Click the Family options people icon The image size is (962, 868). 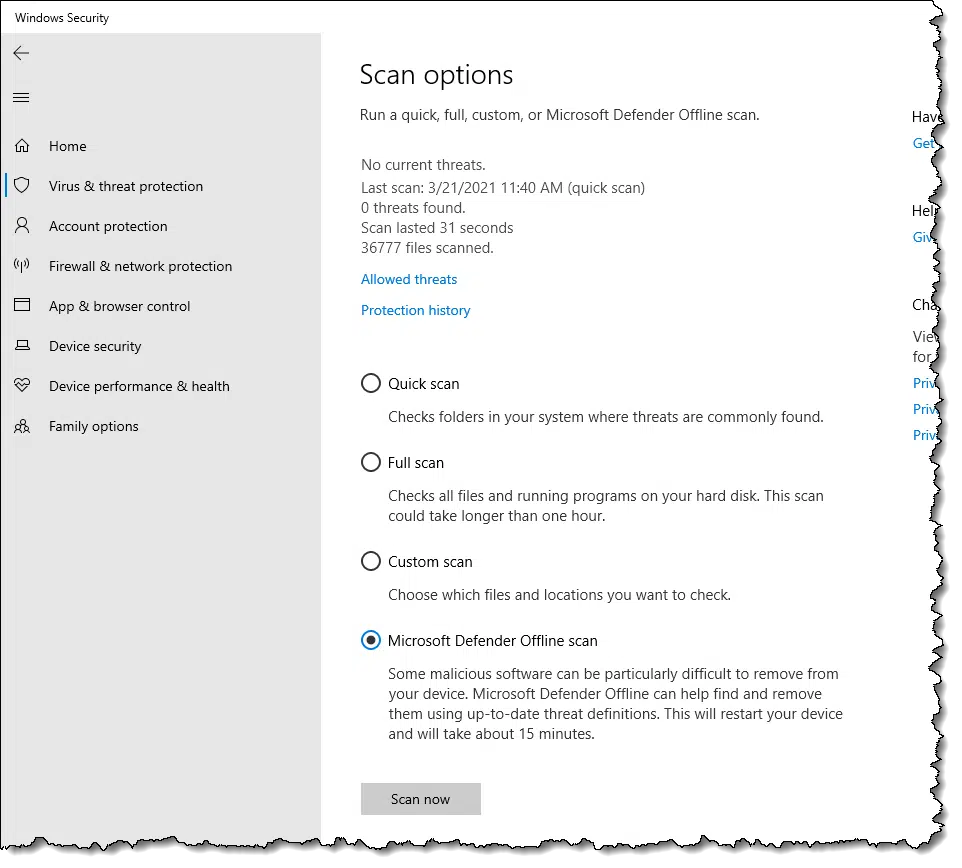22,426
